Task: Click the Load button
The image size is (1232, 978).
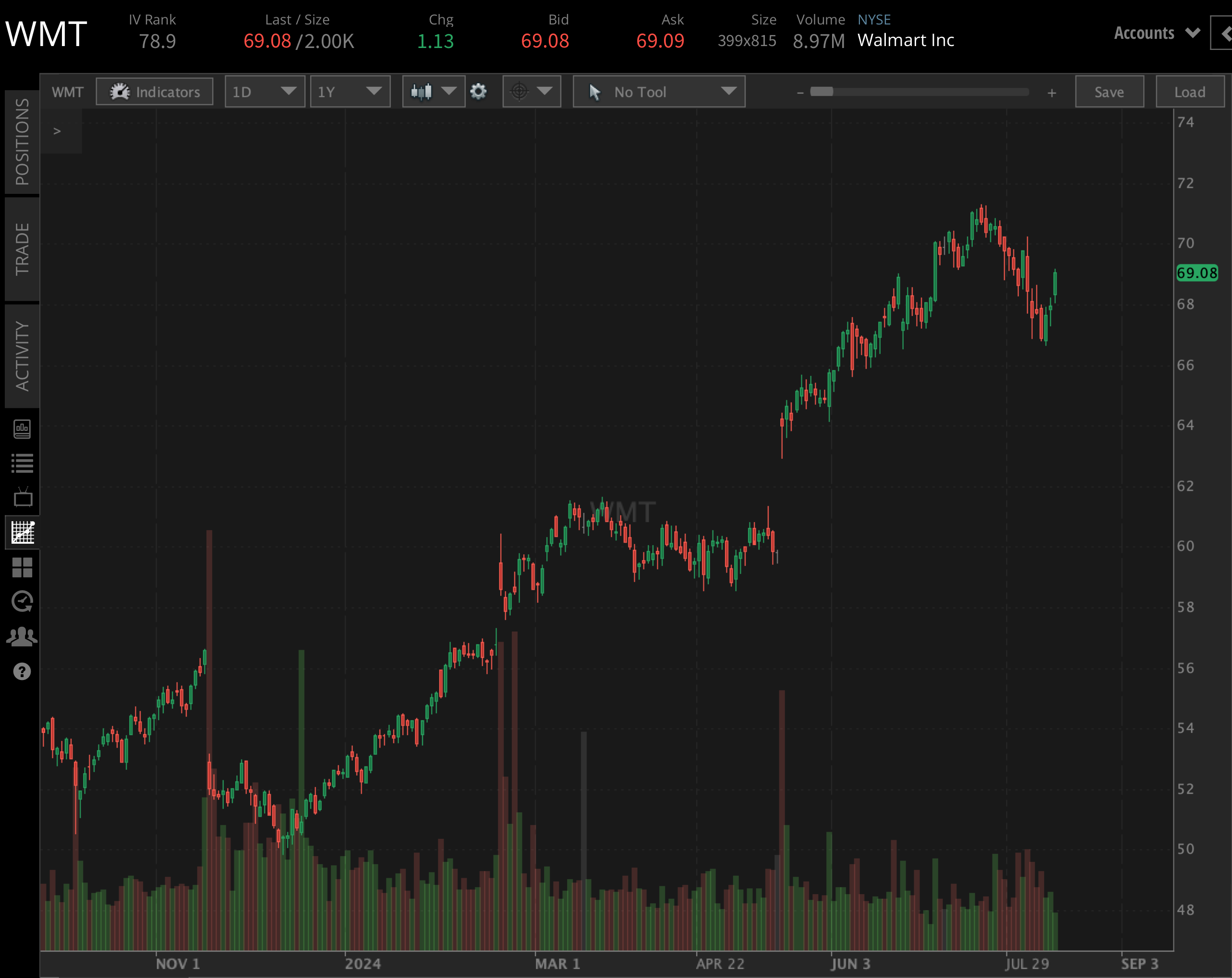Action: click(x=1189, y=91)
